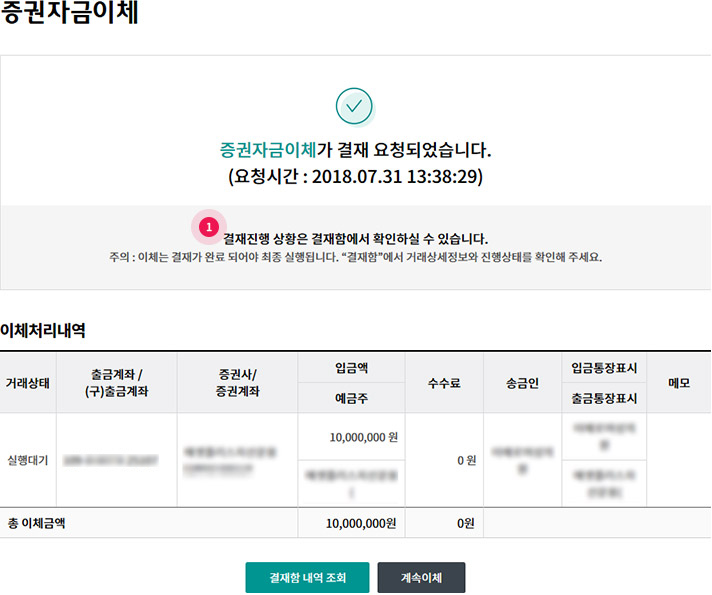Image resolution: width=712 pixels, height=595 pixels.
Task: Click the 실행대기 status cell
Action: pyautogui.click(x=27, y=461)
